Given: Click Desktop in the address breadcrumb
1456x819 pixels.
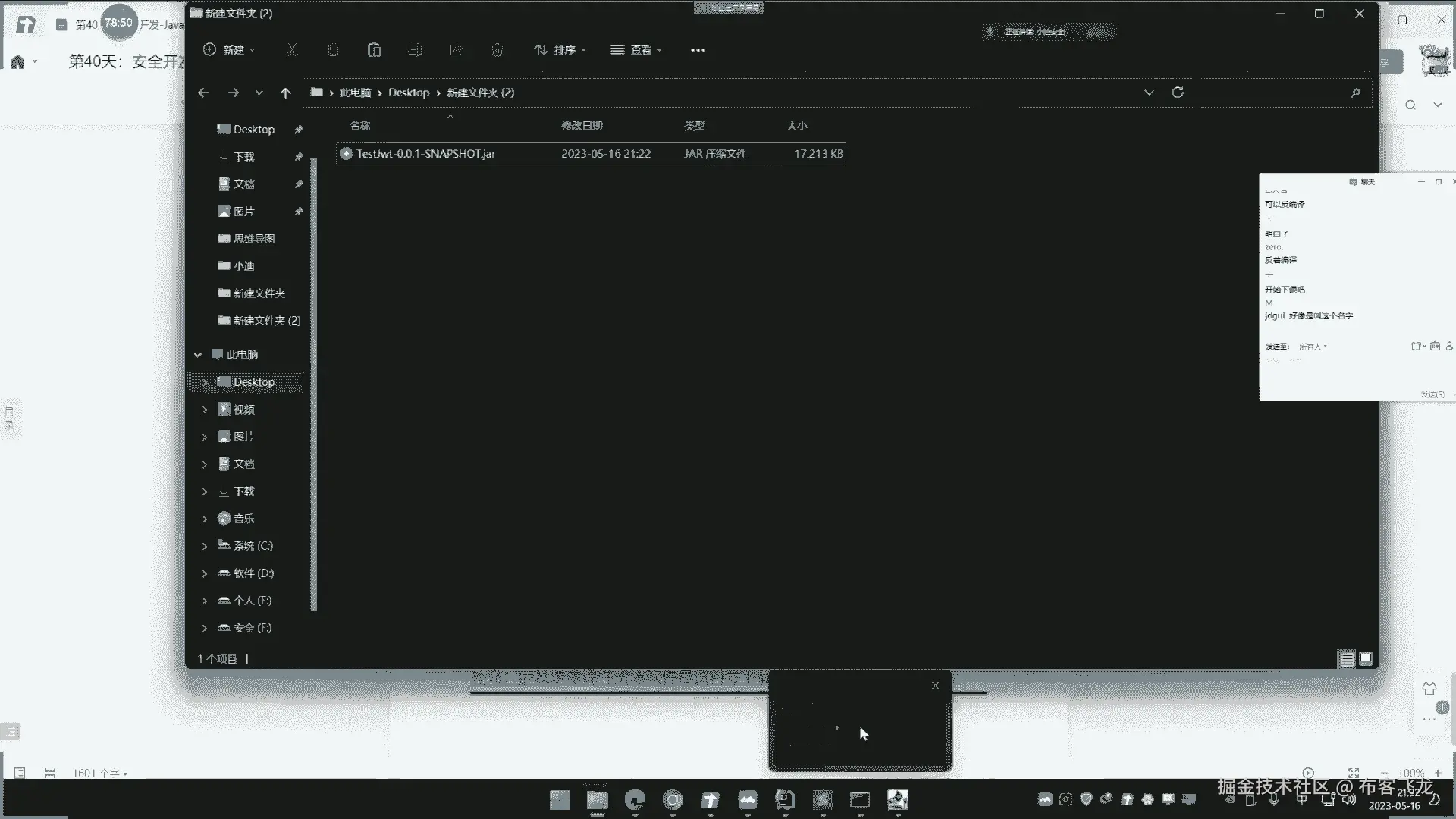Looking at the screenshot, I should [x=409, y=93].
